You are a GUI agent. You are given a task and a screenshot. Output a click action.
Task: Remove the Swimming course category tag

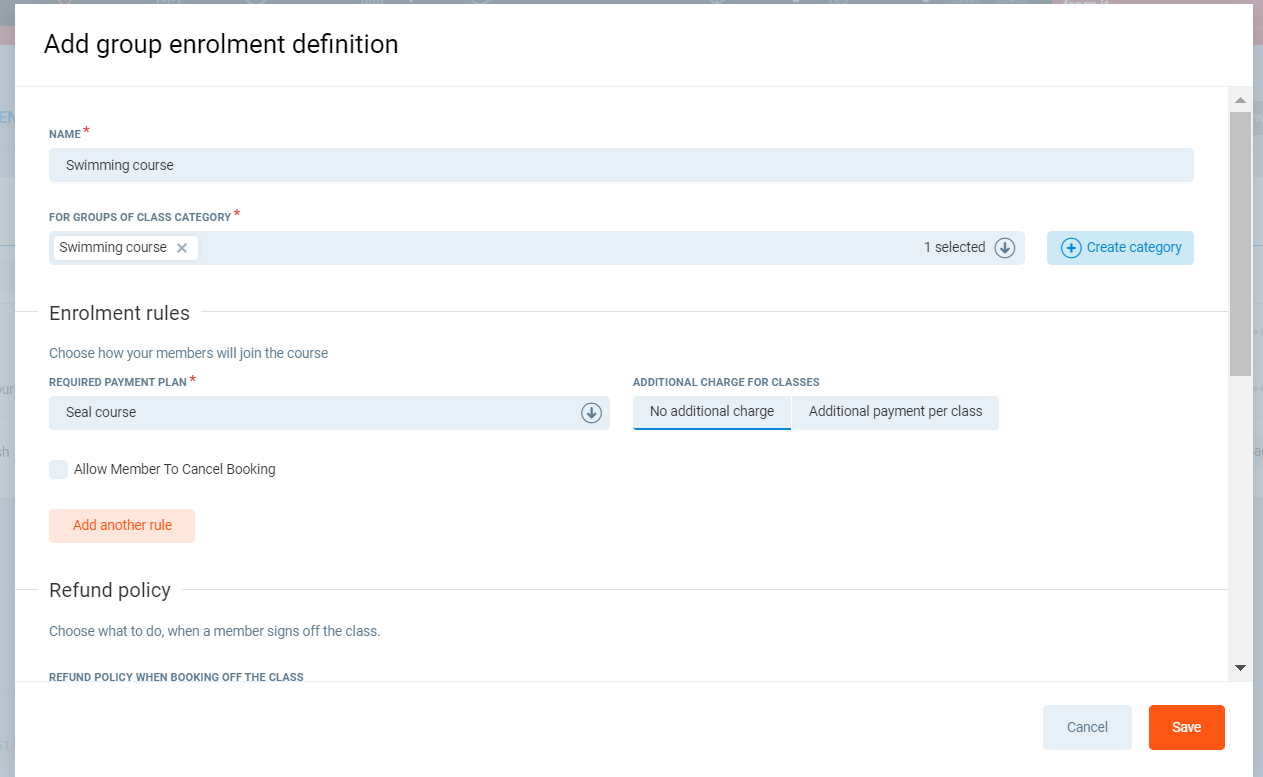(x=182, y=248)
